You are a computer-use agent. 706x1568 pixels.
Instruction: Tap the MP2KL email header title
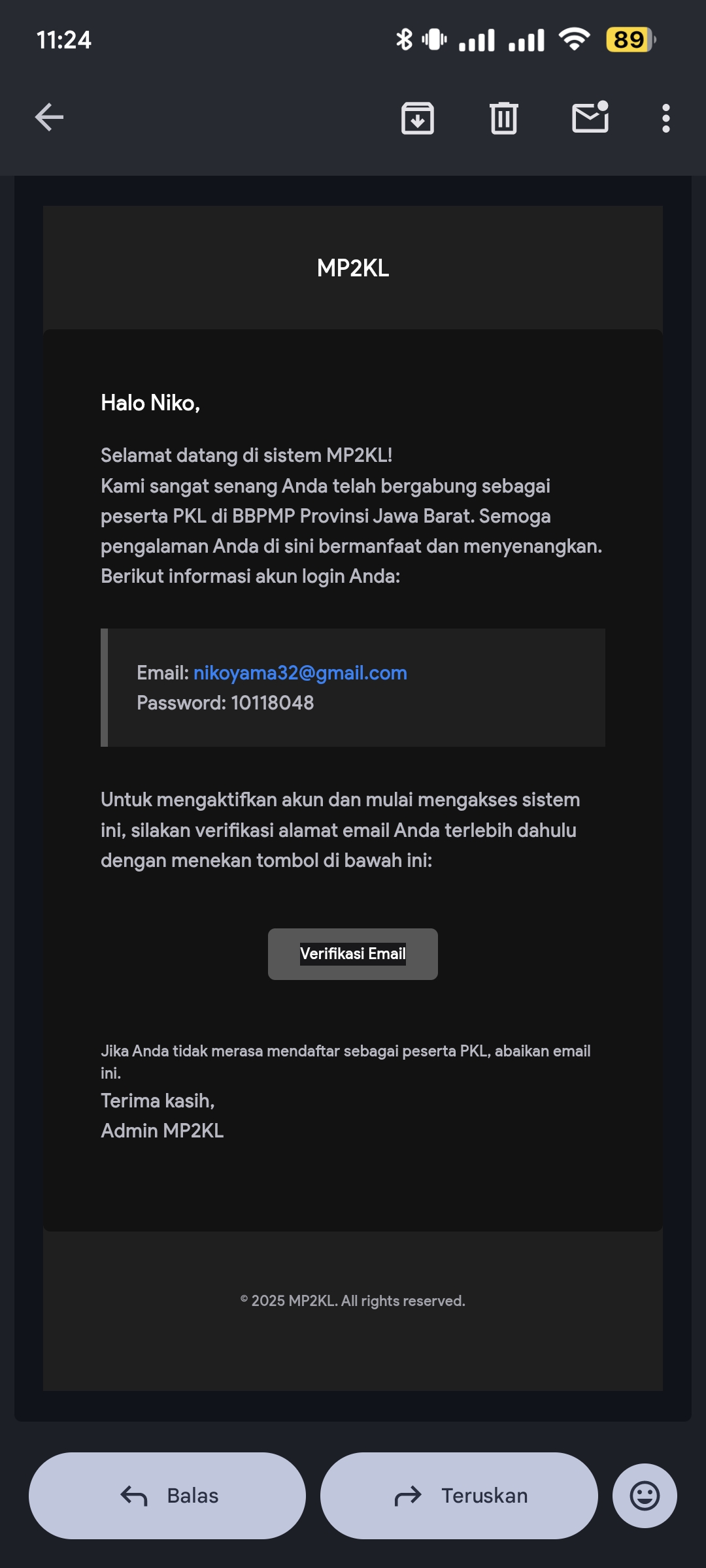pos(353,268)
